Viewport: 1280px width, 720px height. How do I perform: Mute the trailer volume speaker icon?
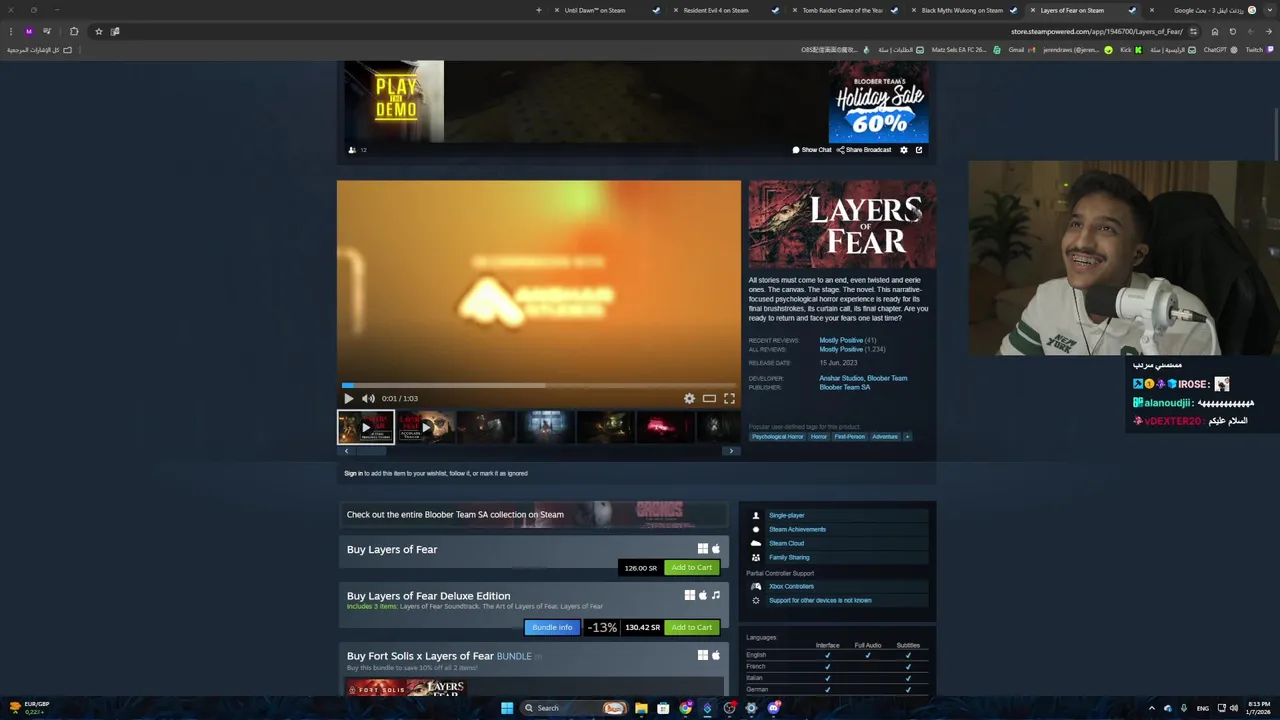[x=368, y=398]
